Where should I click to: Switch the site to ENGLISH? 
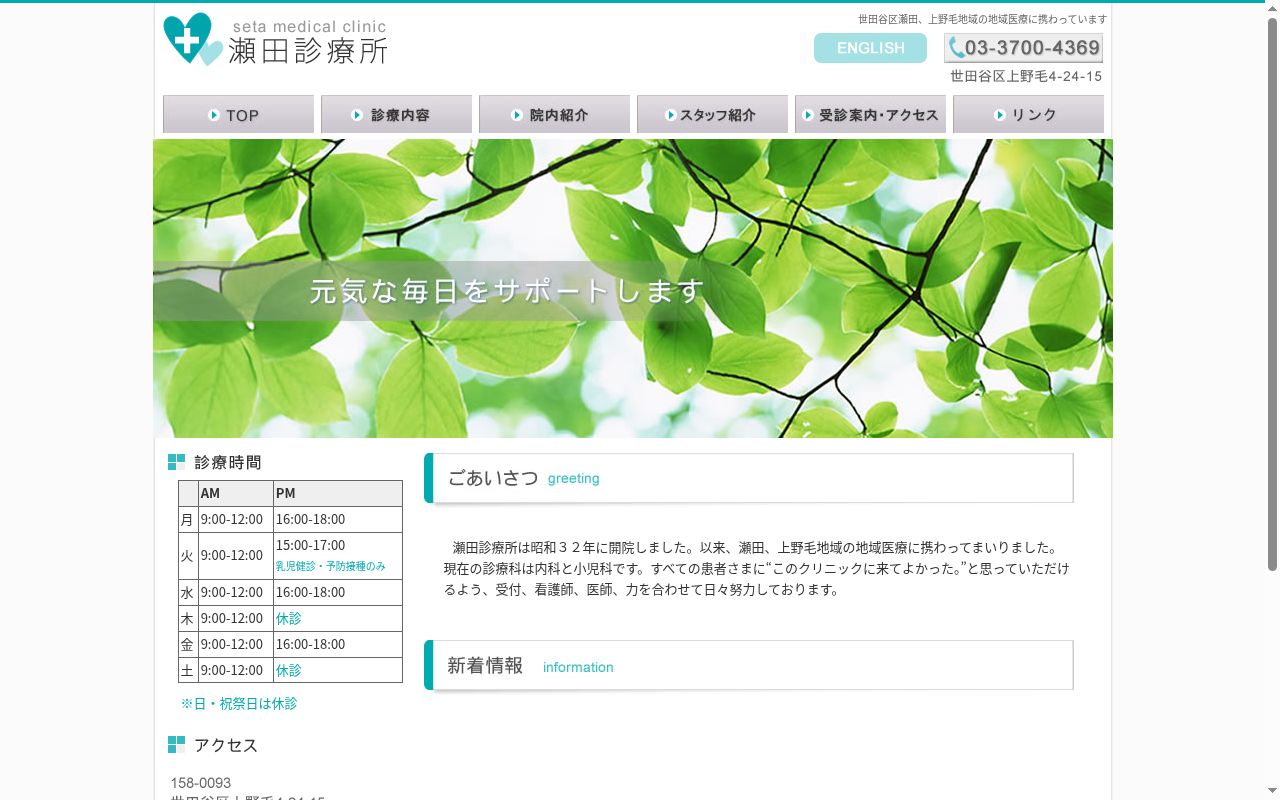870,48
